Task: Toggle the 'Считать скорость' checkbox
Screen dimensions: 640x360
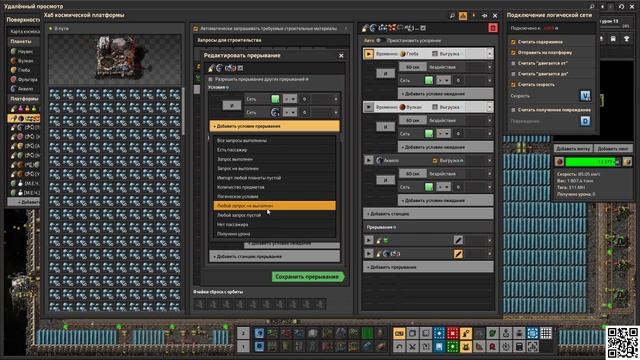Action: (x=513, y=84)
